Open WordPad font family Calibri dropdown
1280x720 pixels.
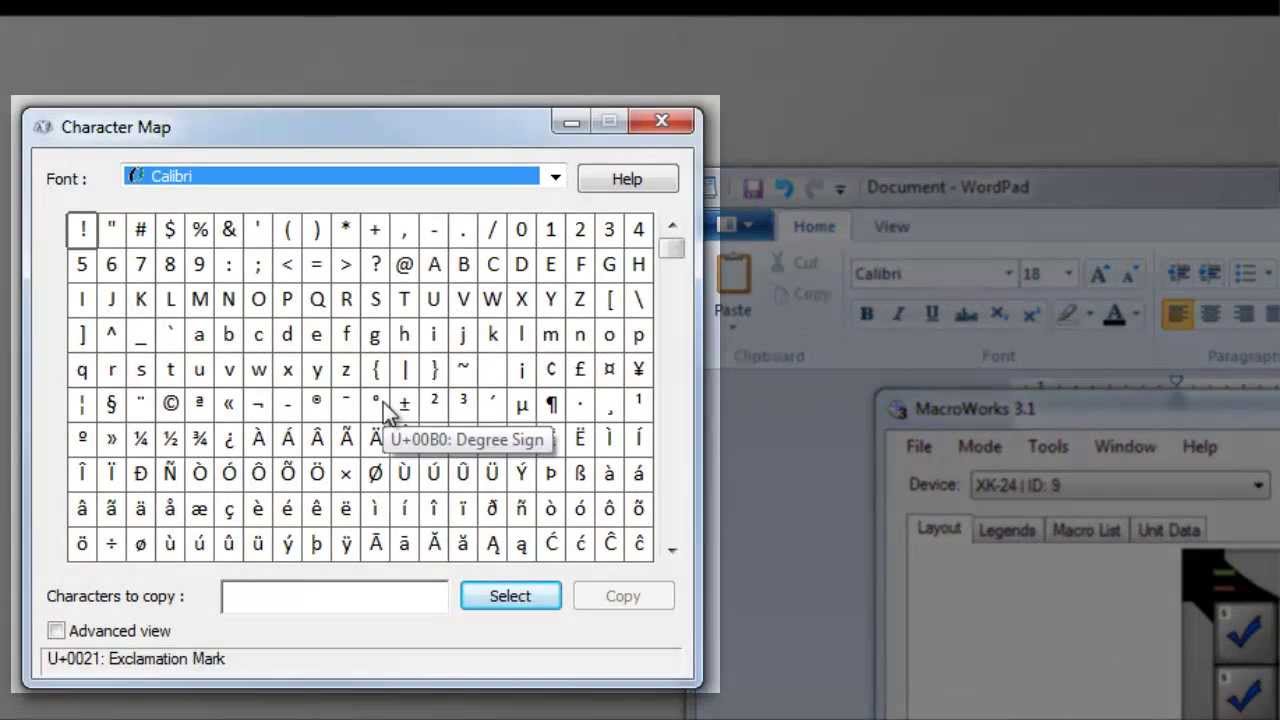coord(1008,274)
